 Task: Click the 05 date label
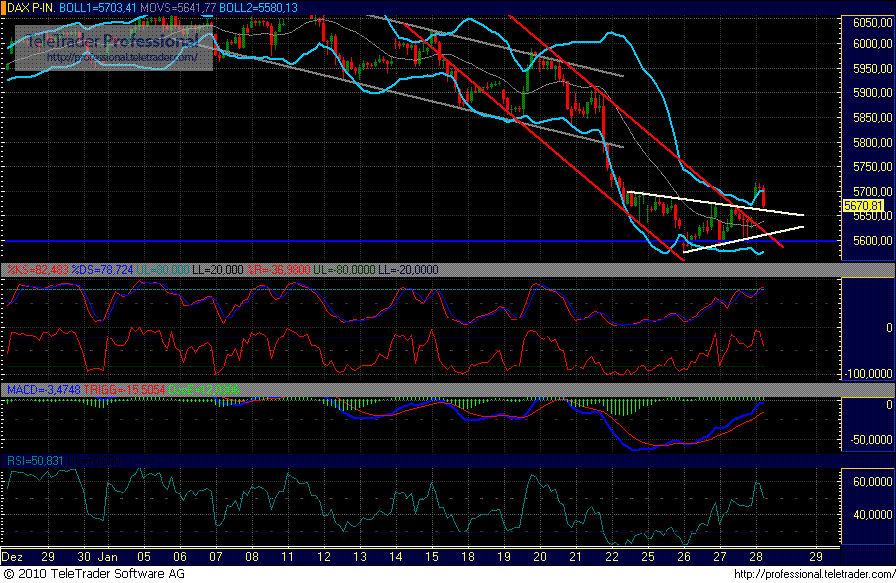[x=143, y=557]
